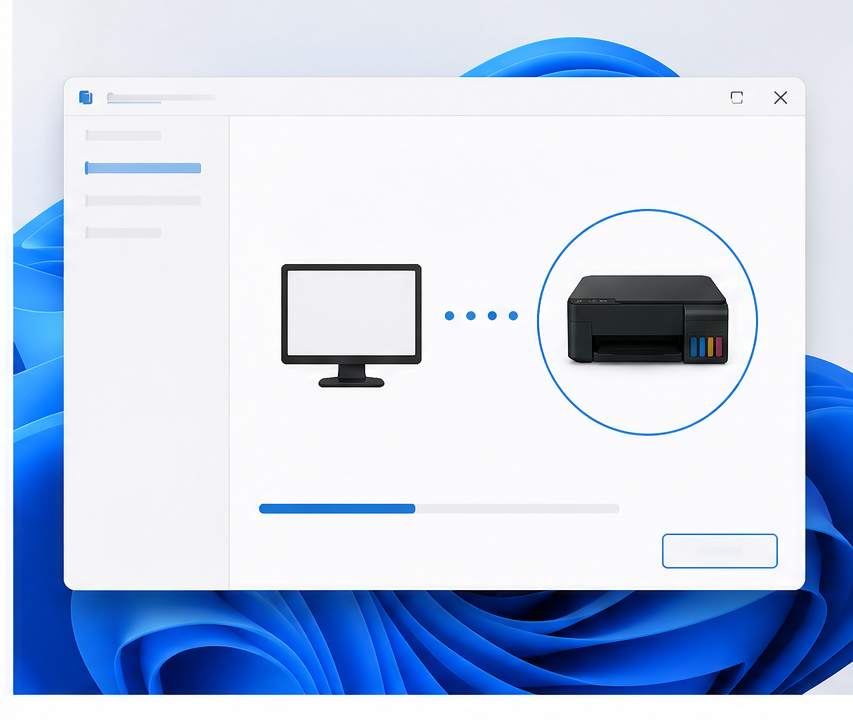Close the printer setup window
This screenshot has height=720, width=853.
(781, 97)
